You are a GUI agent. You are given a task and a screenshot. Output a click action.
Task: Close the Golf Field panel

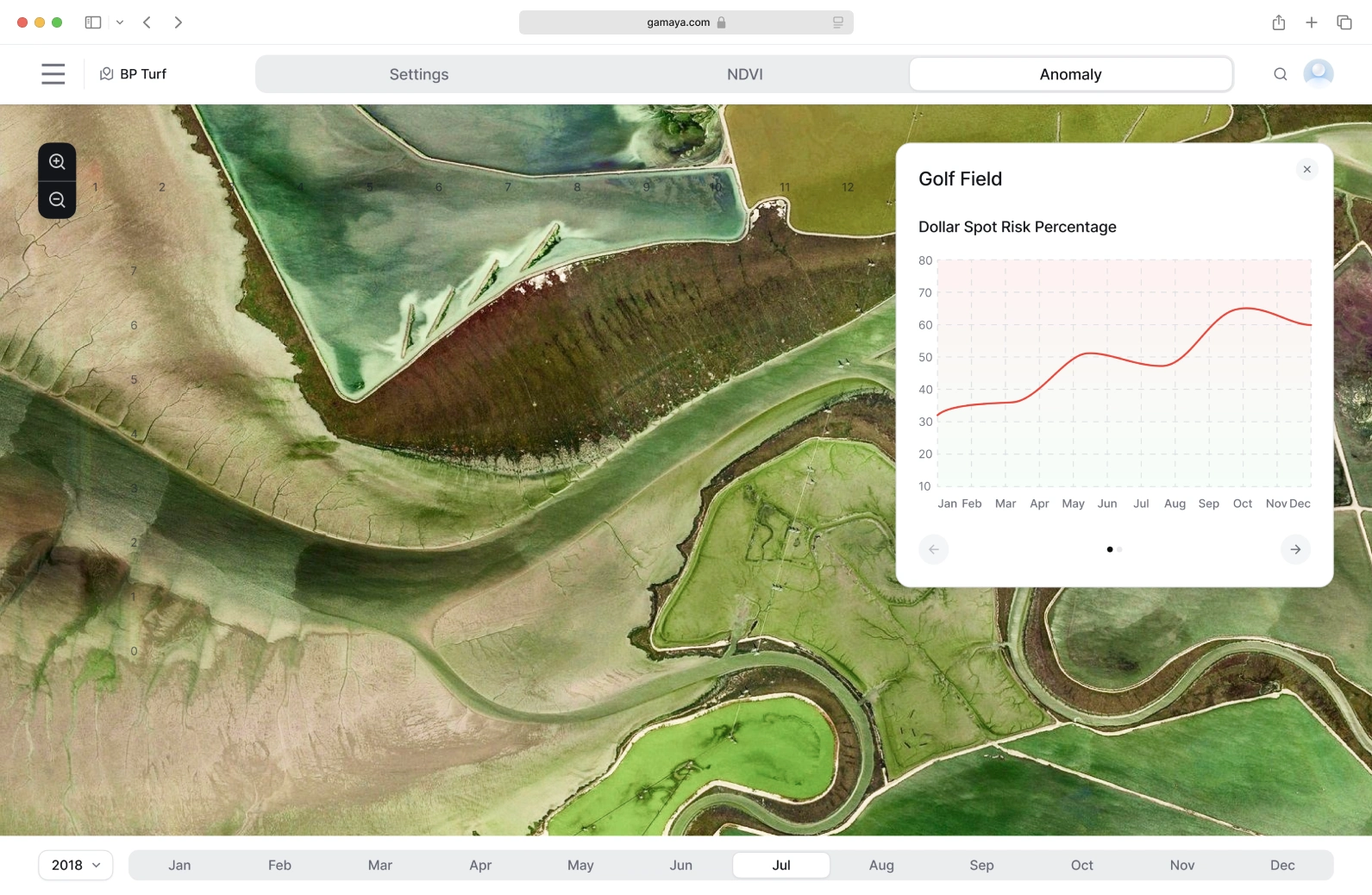pyautogui.click(x=1307, y=169)
